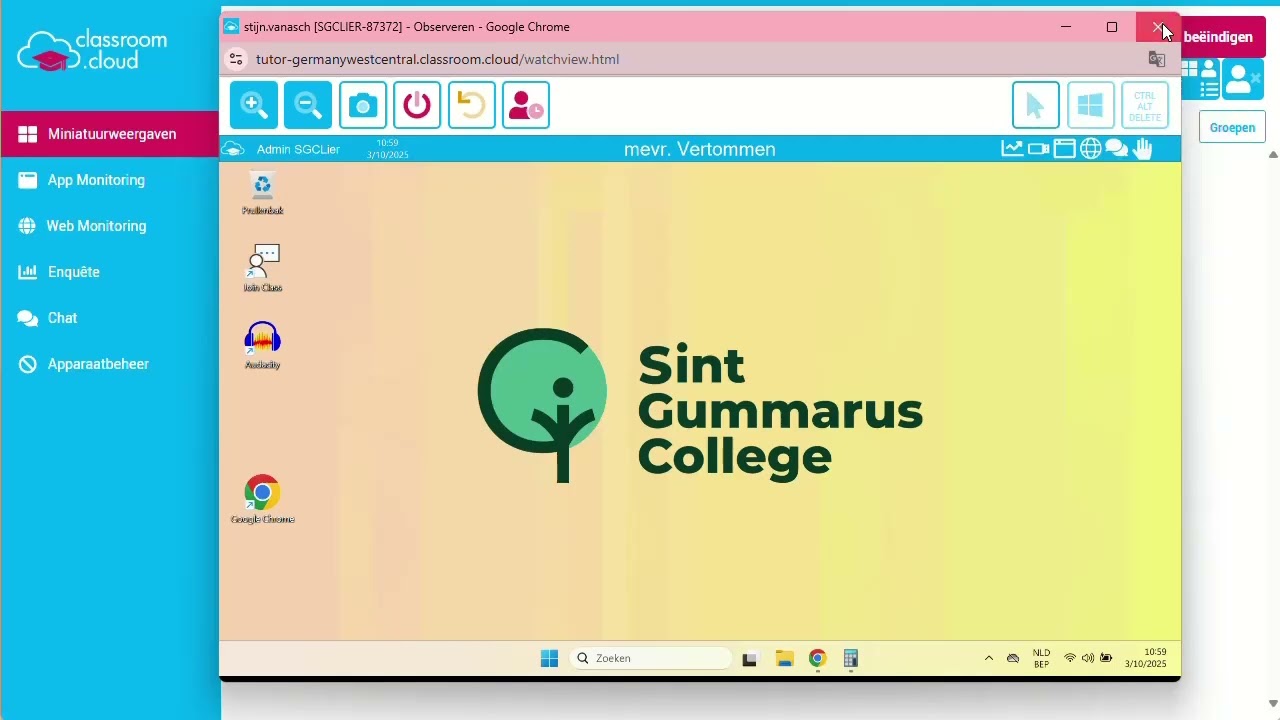Click the NLD BEP language indicator

[1041, 658]
